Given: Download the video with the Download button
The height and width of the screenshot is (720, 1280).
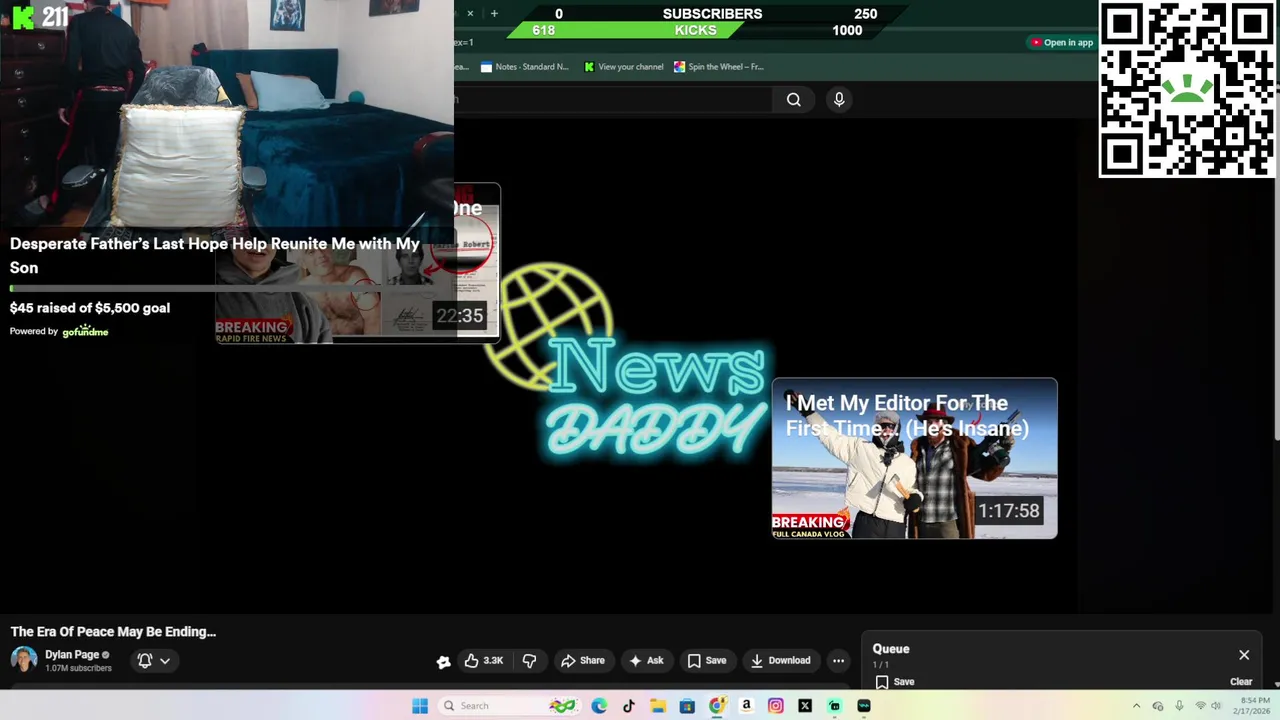Looking at the screenshot, I should [x=780, y=660].
